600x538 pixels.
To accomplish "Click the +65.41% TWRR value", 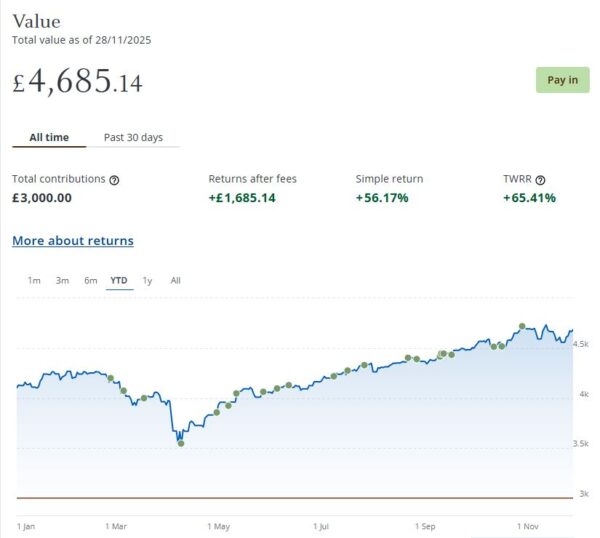I will 529,198.
